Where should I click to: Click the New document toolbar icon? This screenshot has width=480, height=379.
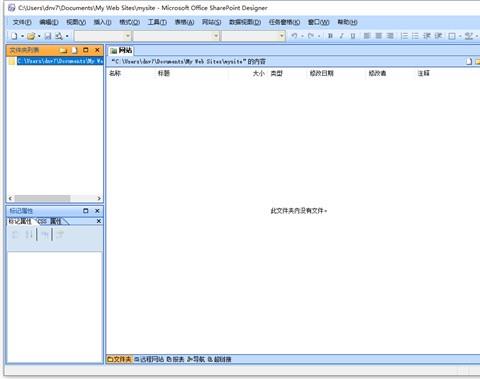(x=14, y=36)
